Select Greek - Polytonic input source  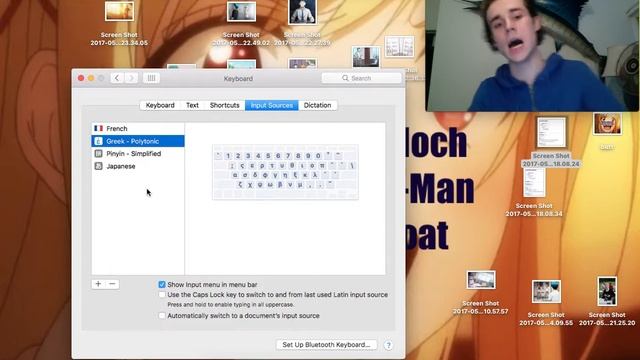point(138,141)
